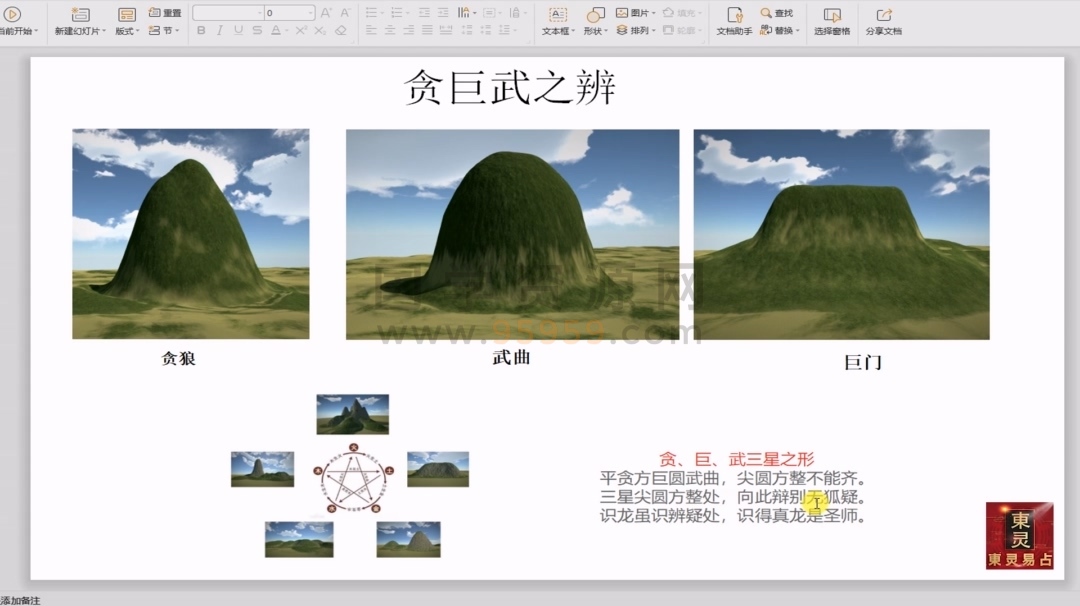
Task: Expand the font name dropdown
Action: coord(259,12)
